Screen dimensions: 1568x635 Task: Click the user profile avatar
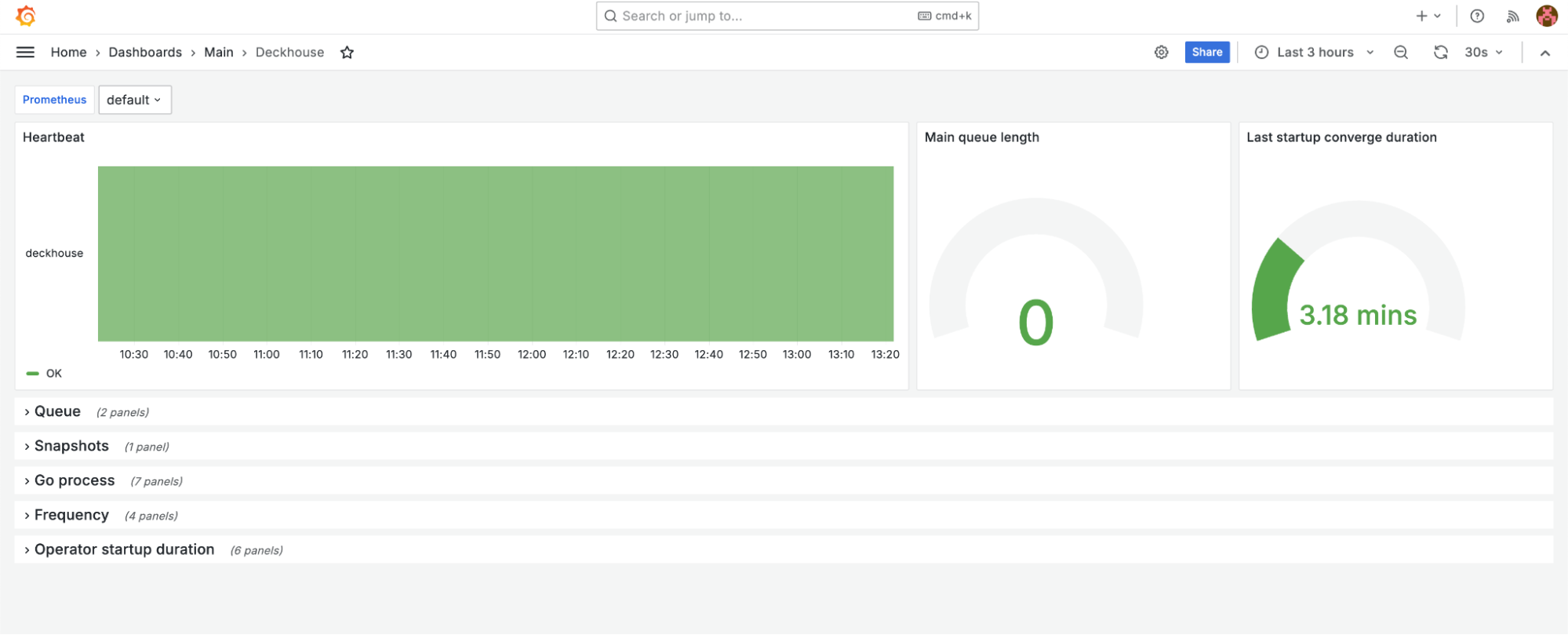coord(1546,16)
